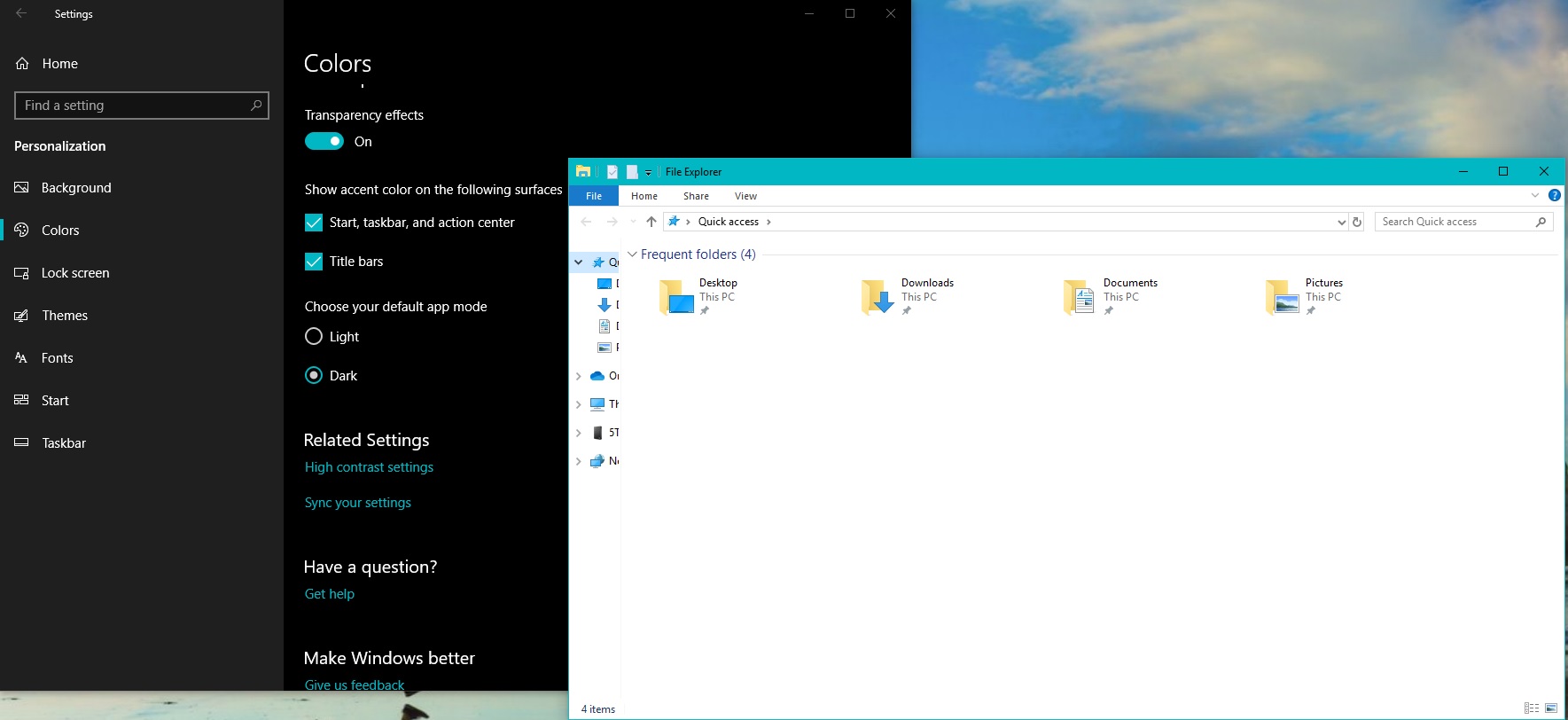This screenshot has height=720, width=1568.
Task: Open the Pictures folder
Action: (1304, 296)
